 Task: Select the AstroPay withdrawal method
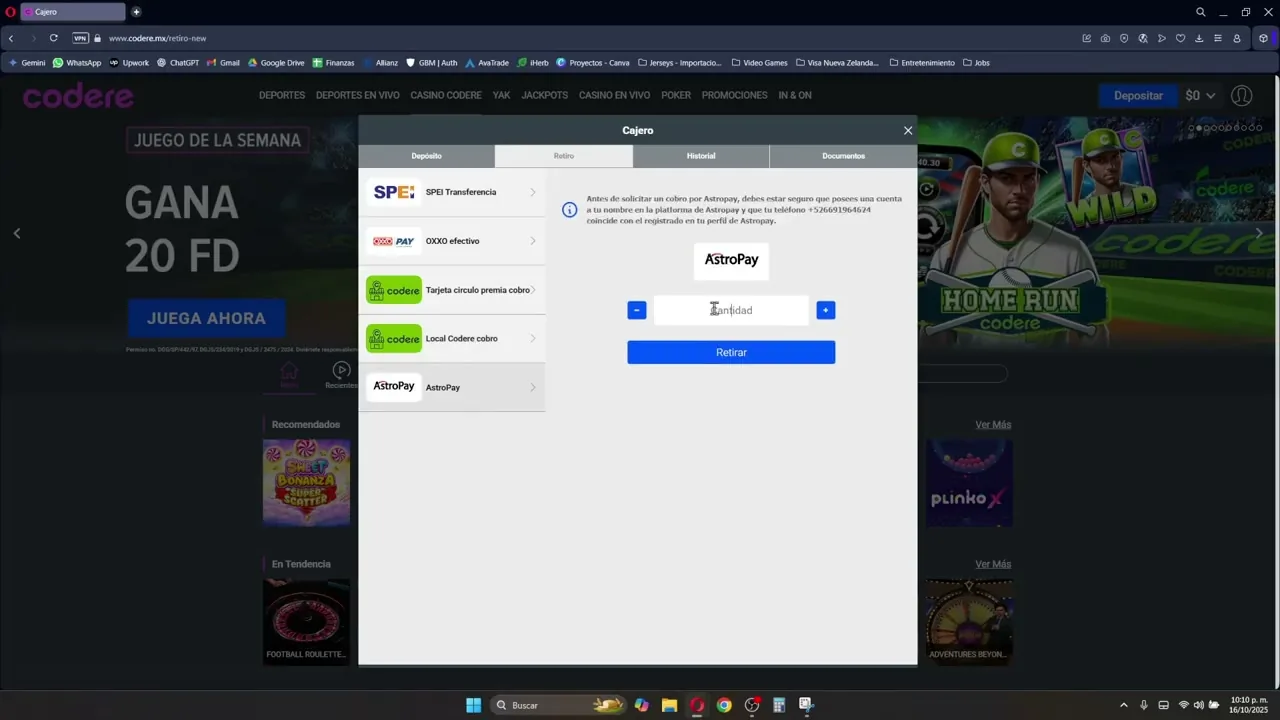coord(452,387)
